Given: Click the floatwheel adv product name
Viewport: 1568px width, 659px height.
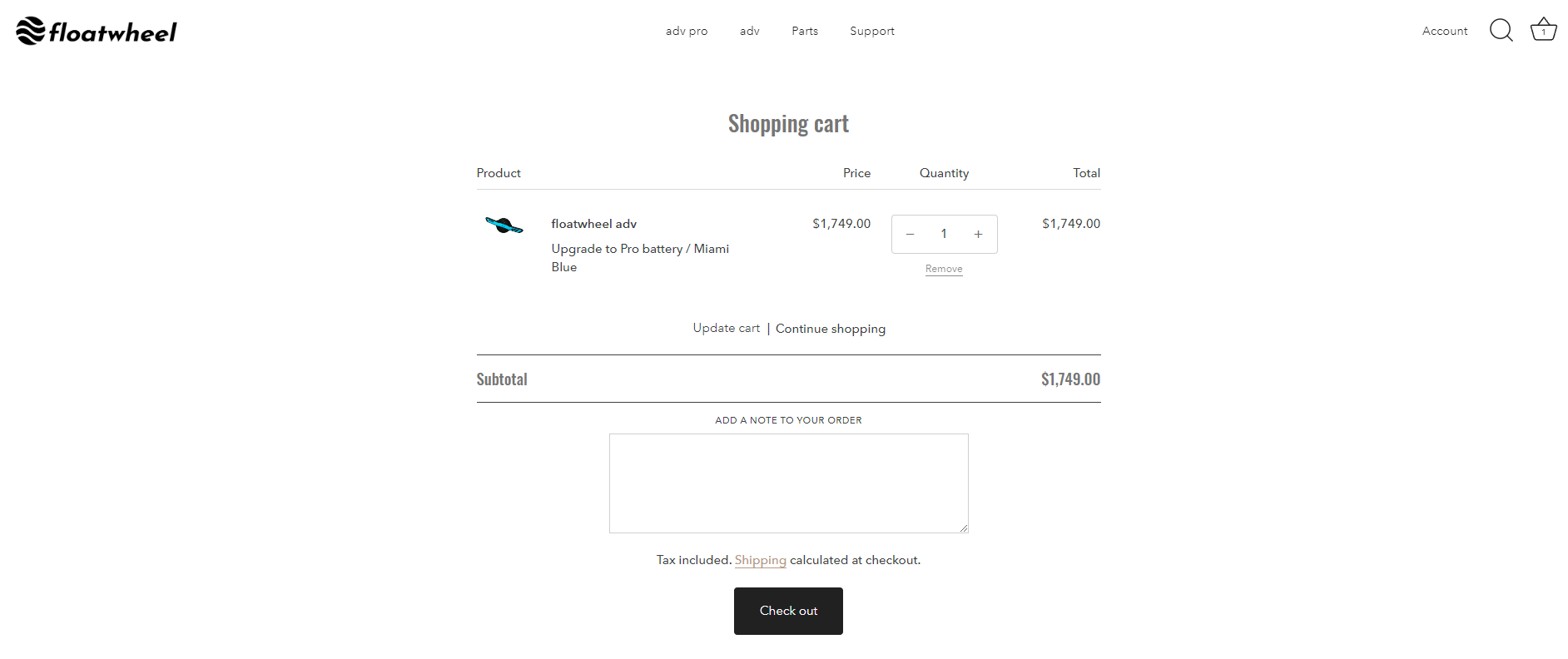Looking at the screenshot, I should (593, 224).
